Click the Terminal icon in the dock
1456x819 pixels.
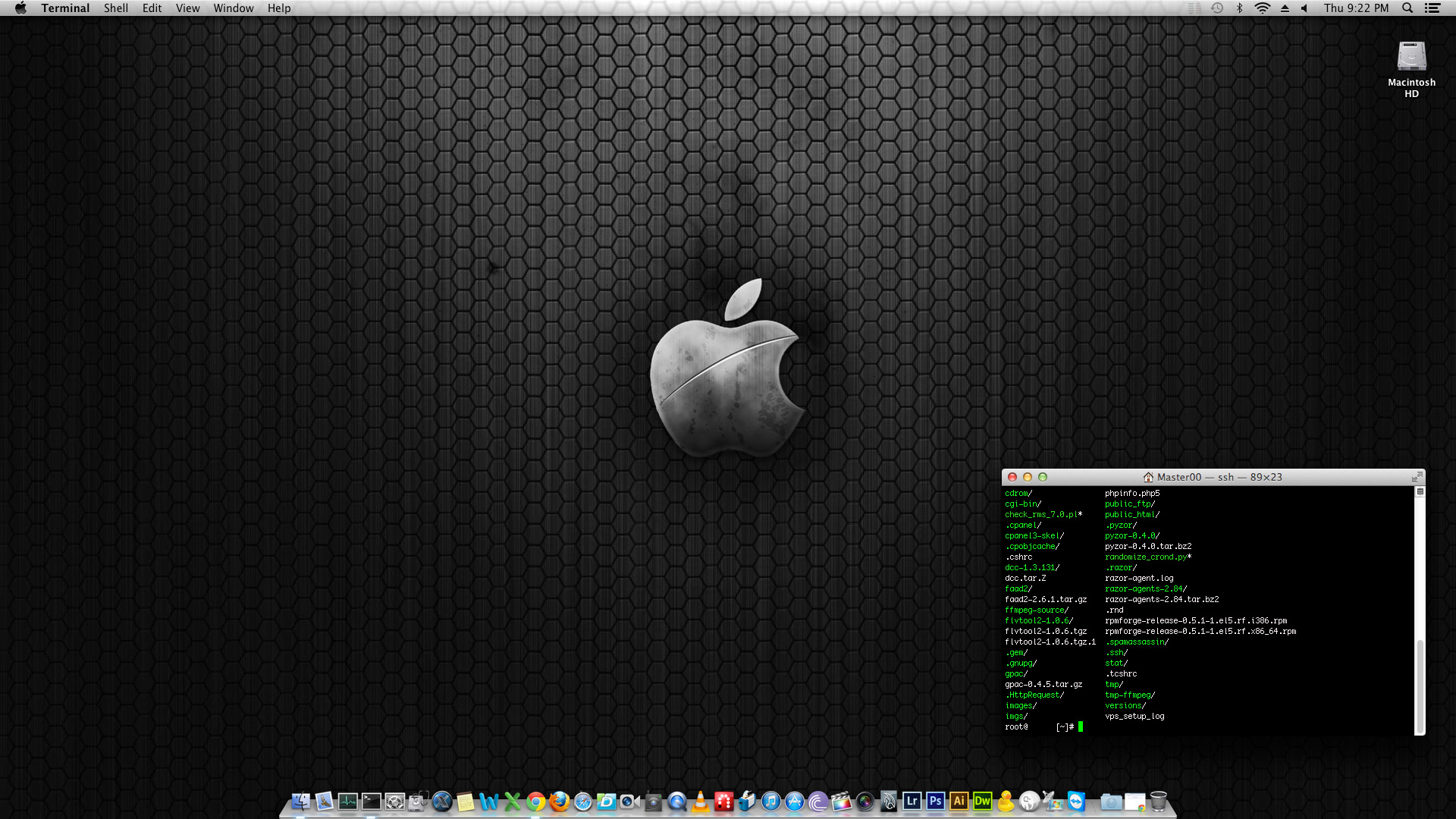(372, 801)
